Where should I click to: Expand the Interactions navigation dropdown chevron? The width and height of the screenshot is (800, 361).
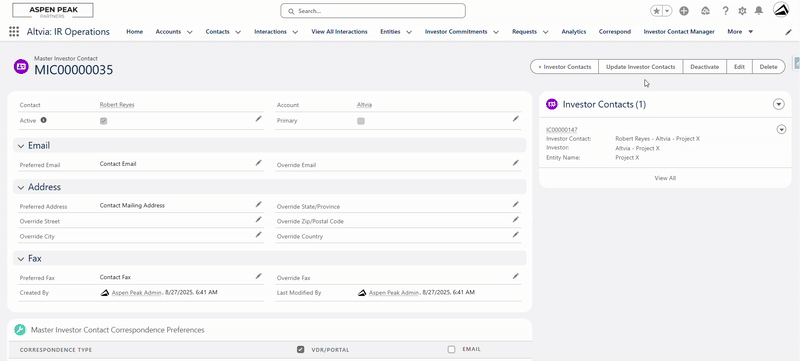[x=295, y=32]
